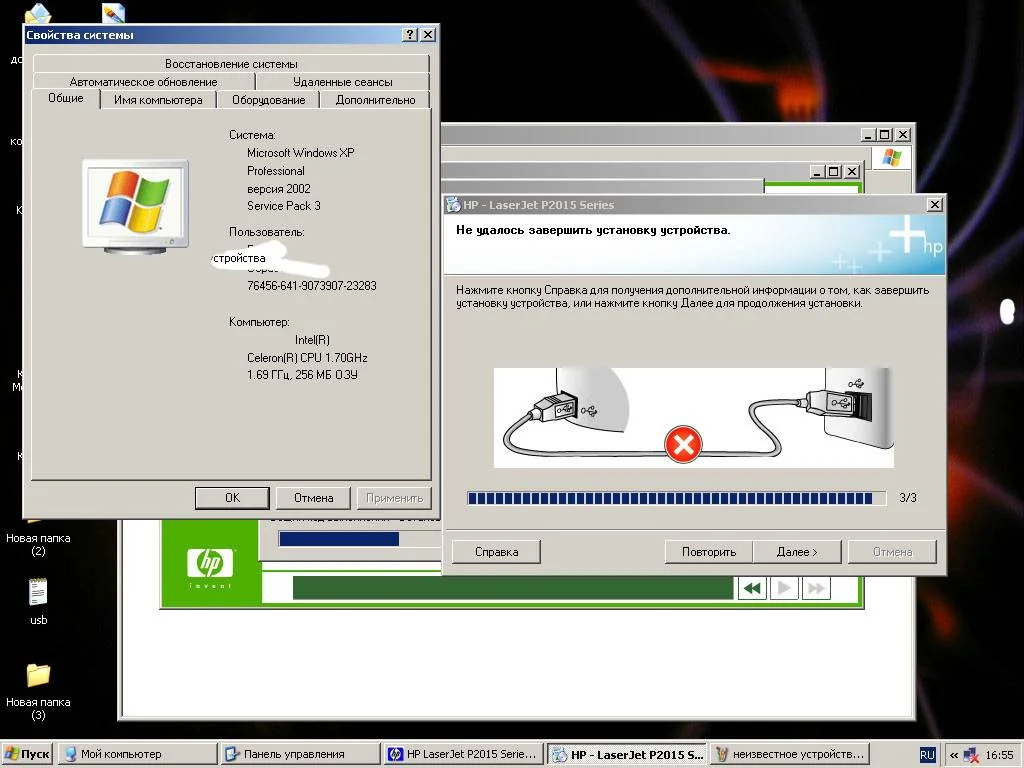The image size is (1024, 768).
Task: Open the Удаленные сеансы tab
Action: point(342,82)
